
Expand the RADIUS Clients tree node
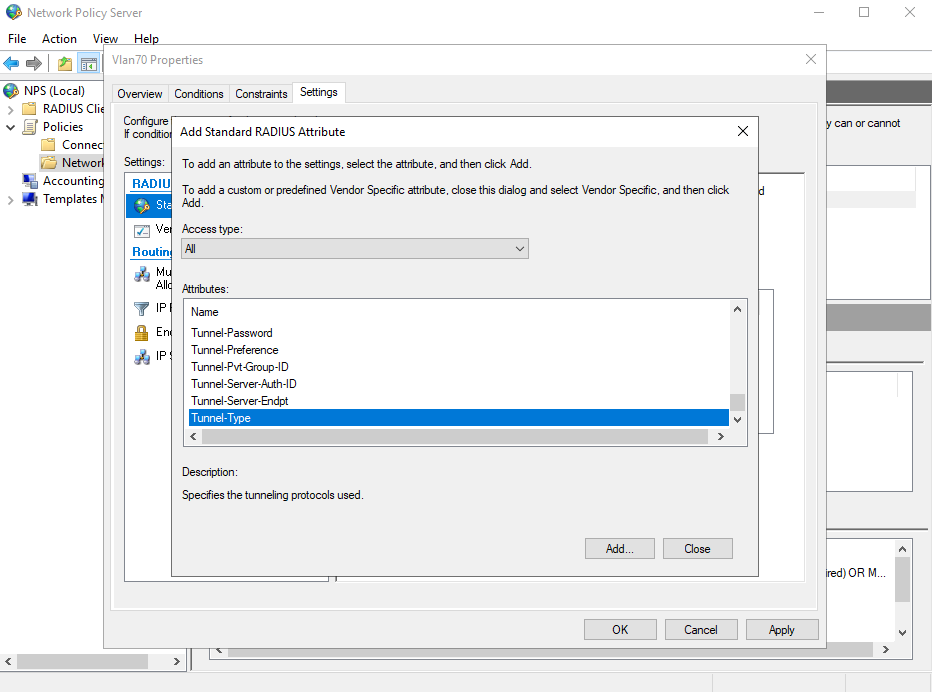coord(10,109)
